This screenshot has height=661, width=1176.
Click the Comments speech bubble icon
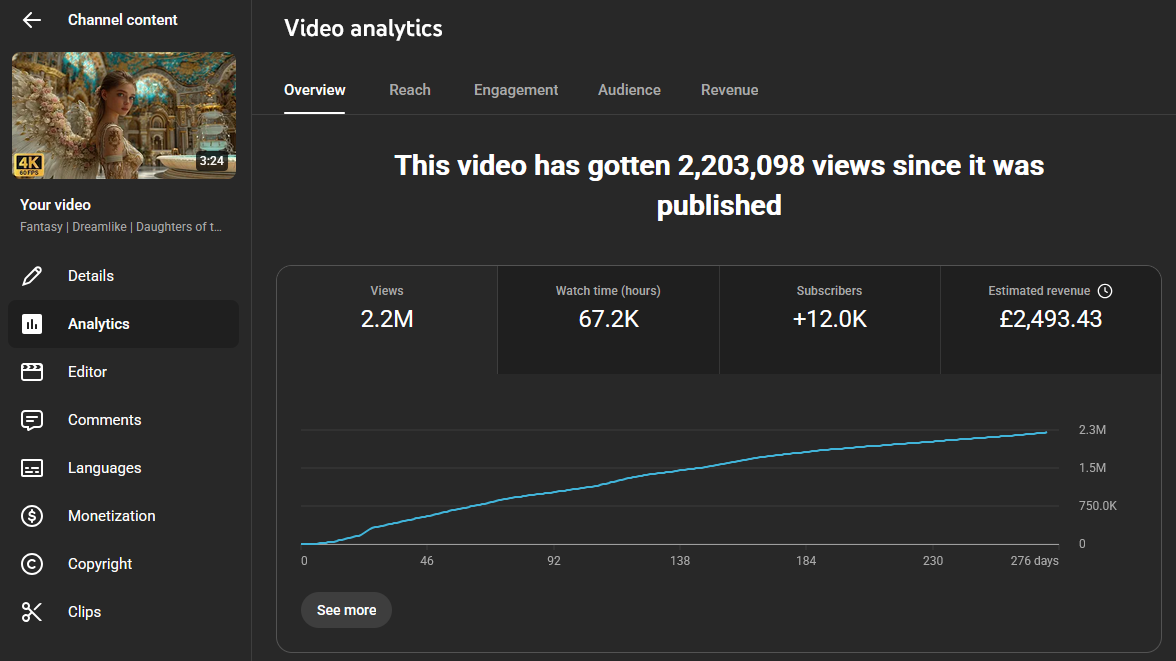tap(32, 420)
